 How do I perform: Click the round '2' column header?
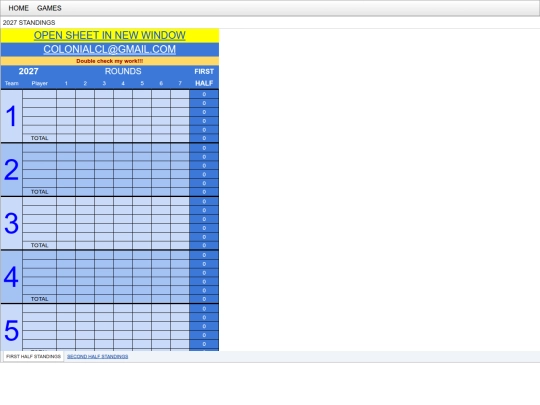[x=85, y=83]
